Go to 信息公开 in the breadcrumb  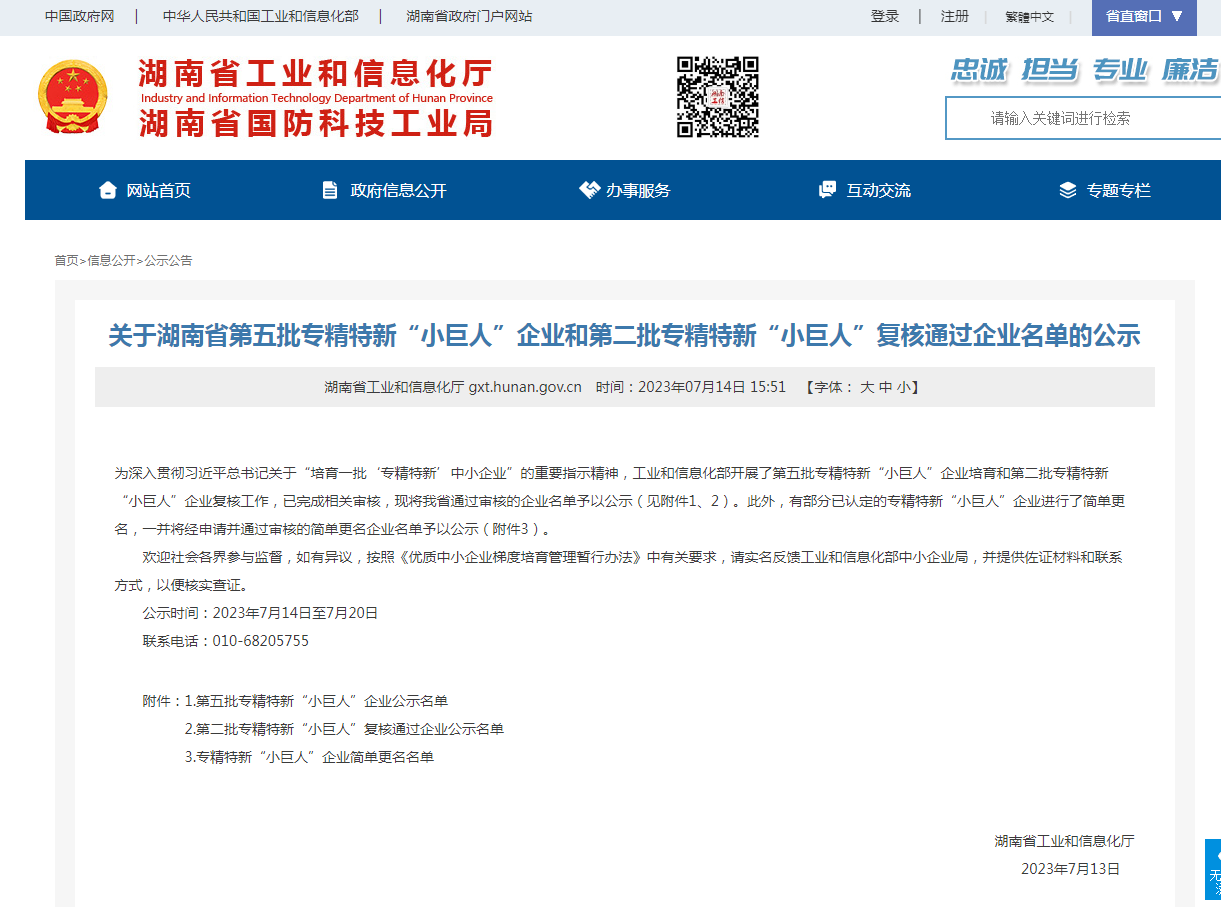click(111, 260)
